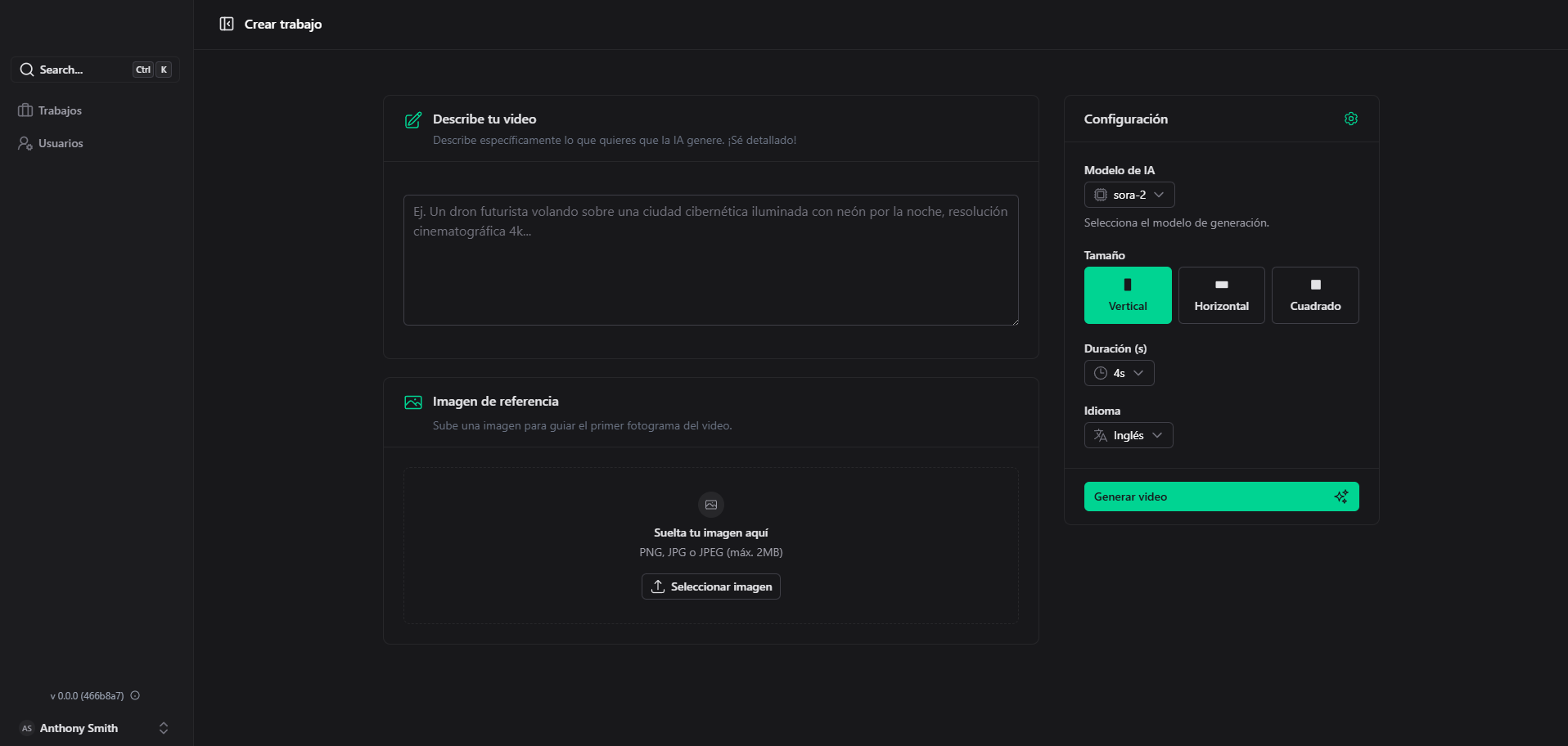The height and width of the screenshot is (746, 1568).
Task: Click the pencil icon beside Describe tu video
Action: coord(413,120)
